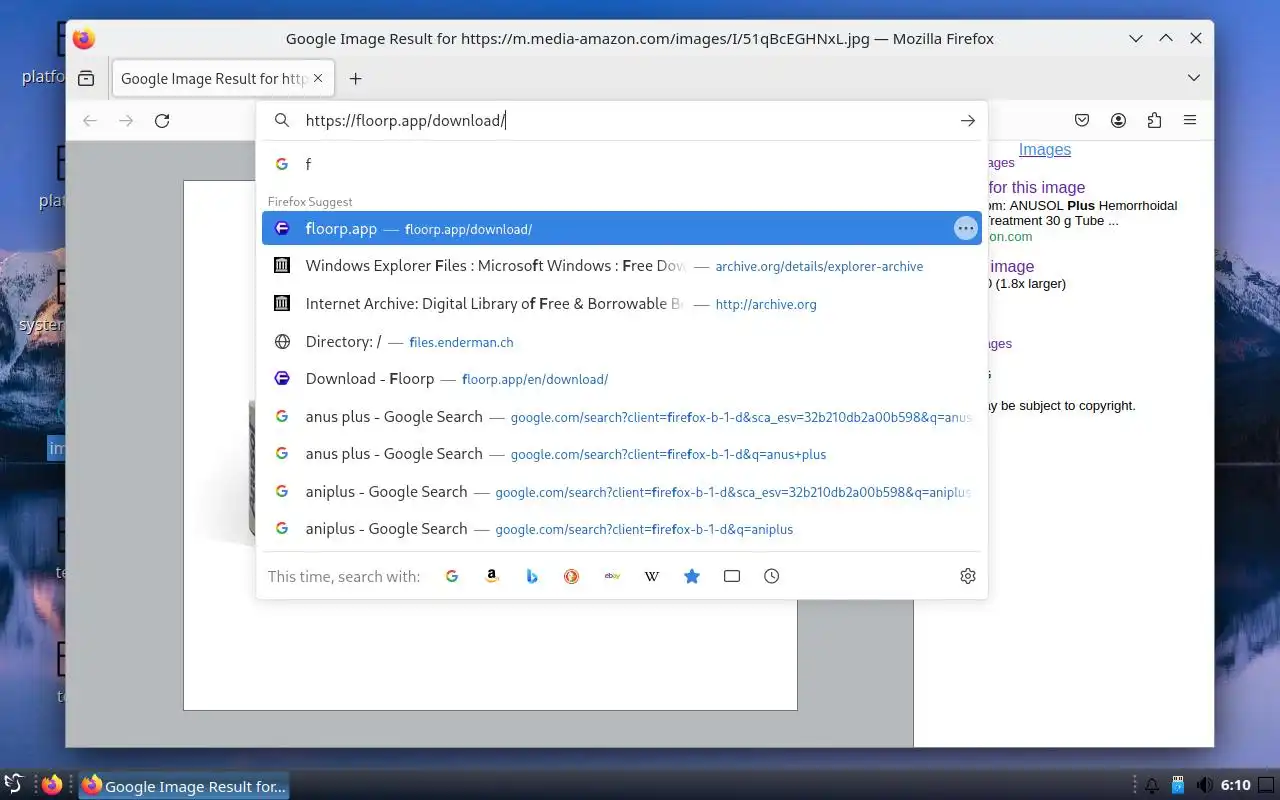
Task: Search this time with DuckDuckGo icon
Action: (x=572, y=576)
